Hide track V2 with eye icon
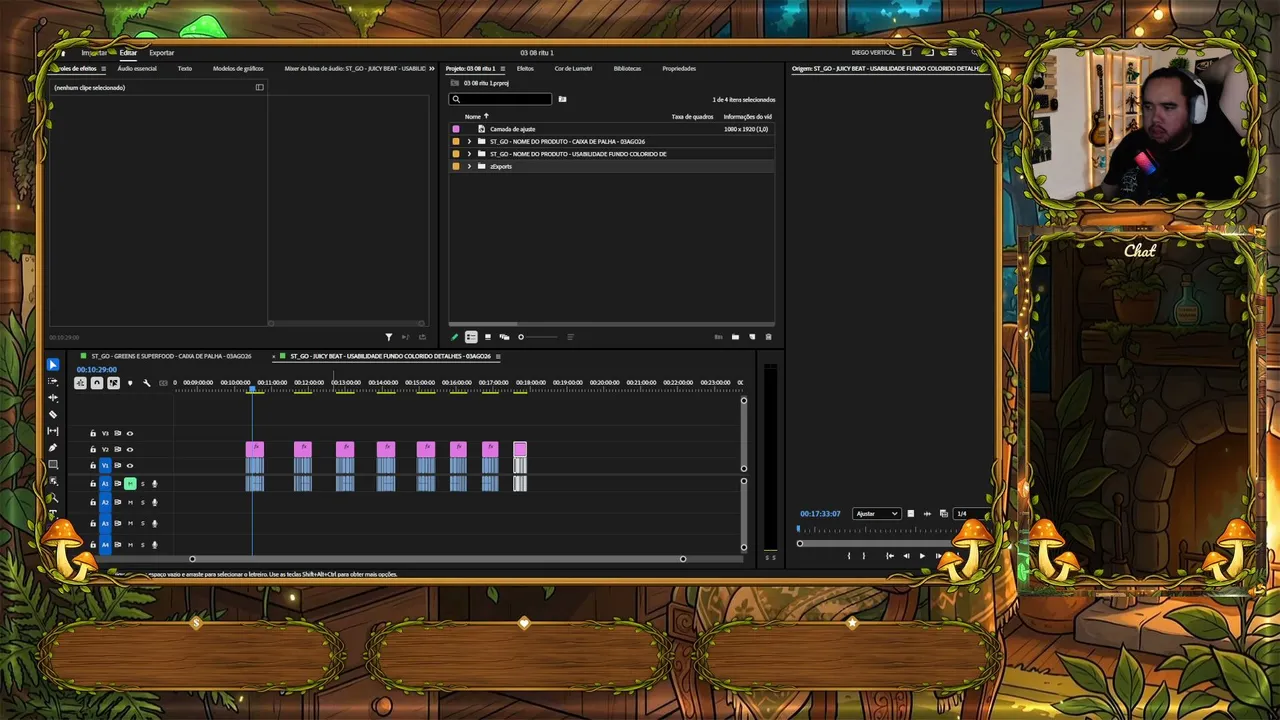 (x=130, y=449)
